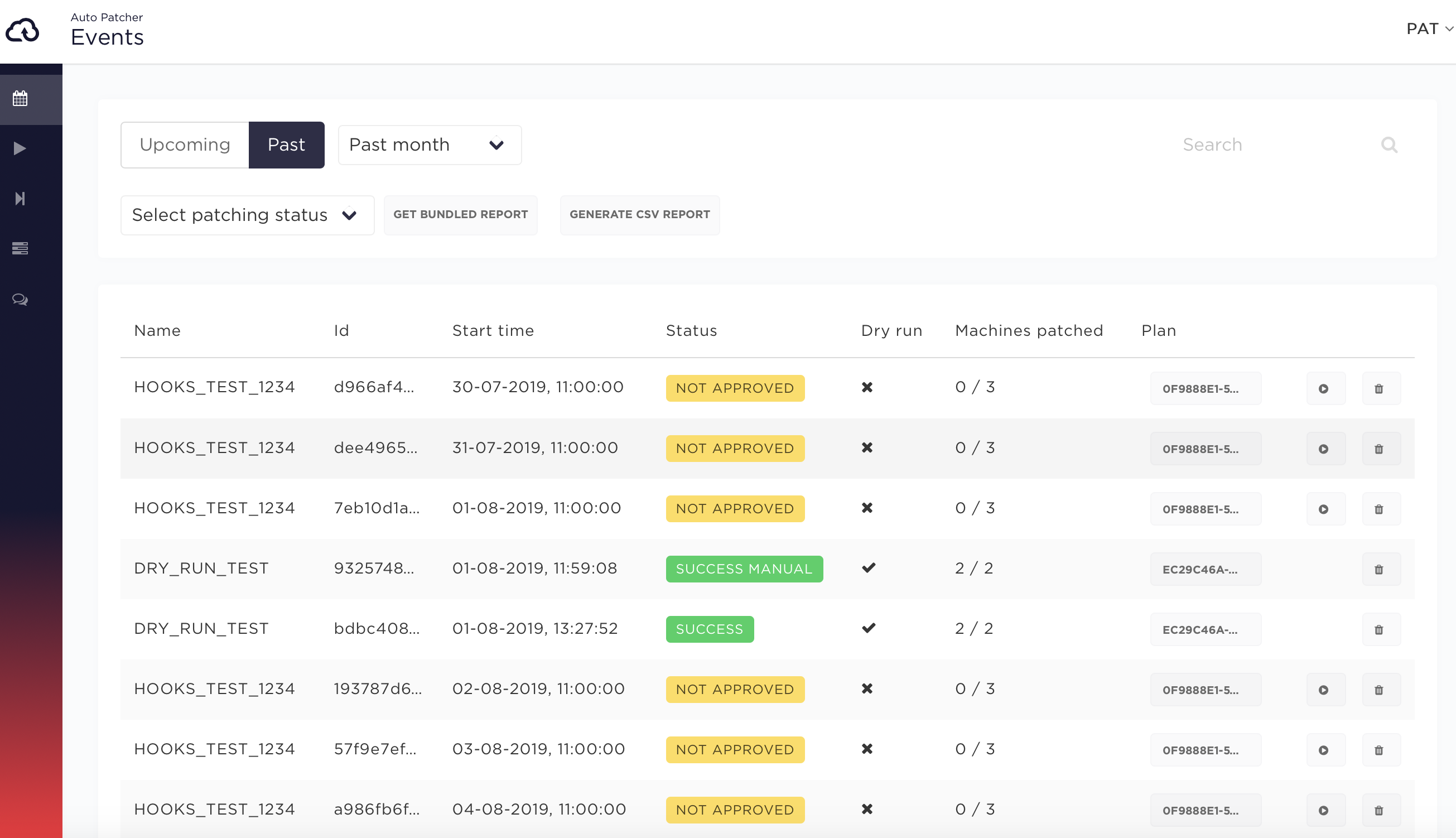
Task: Click the play triangle sidebar icon
Action: click(x=20, y=148)
